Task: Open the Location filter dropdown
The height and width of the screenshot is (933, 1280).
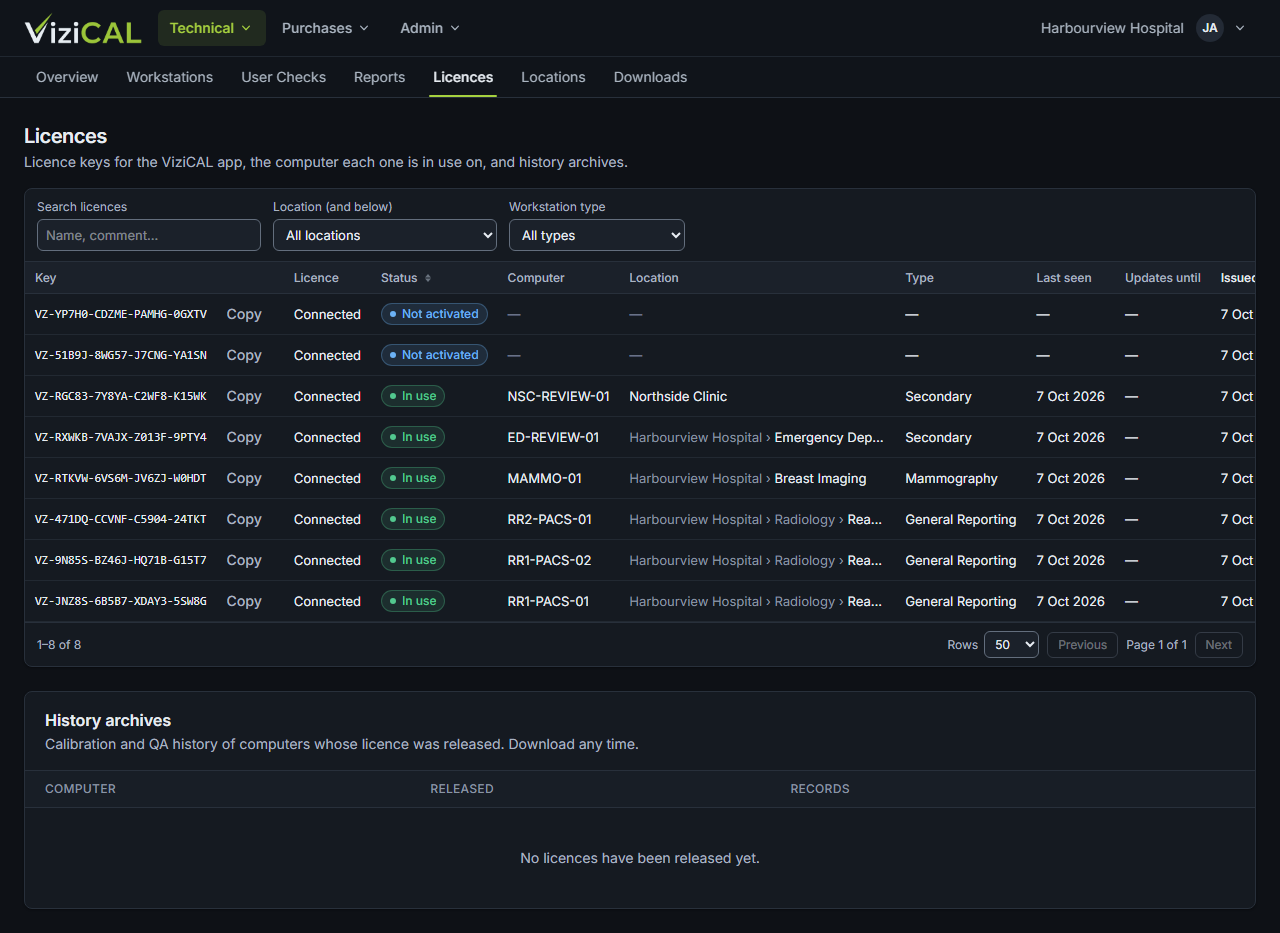Action: coord(385,235)
